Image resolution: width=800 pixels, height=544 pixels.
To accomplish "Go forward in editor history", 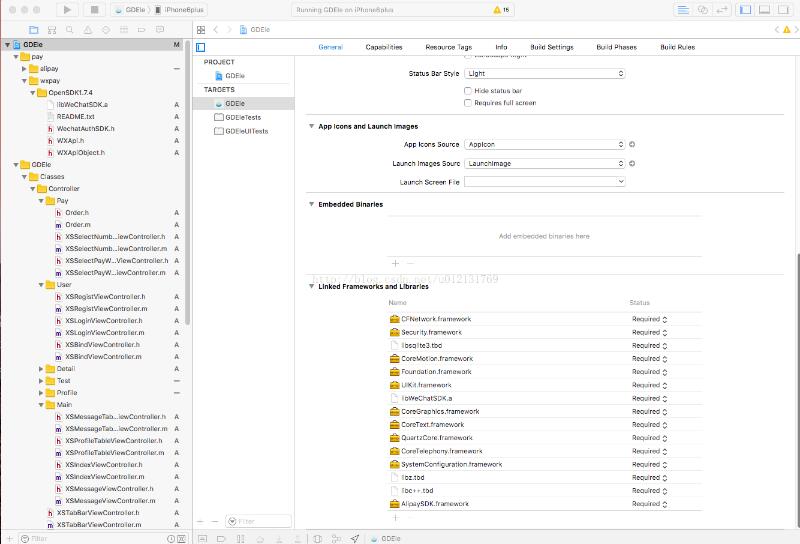I will click(x=229, y=30).
